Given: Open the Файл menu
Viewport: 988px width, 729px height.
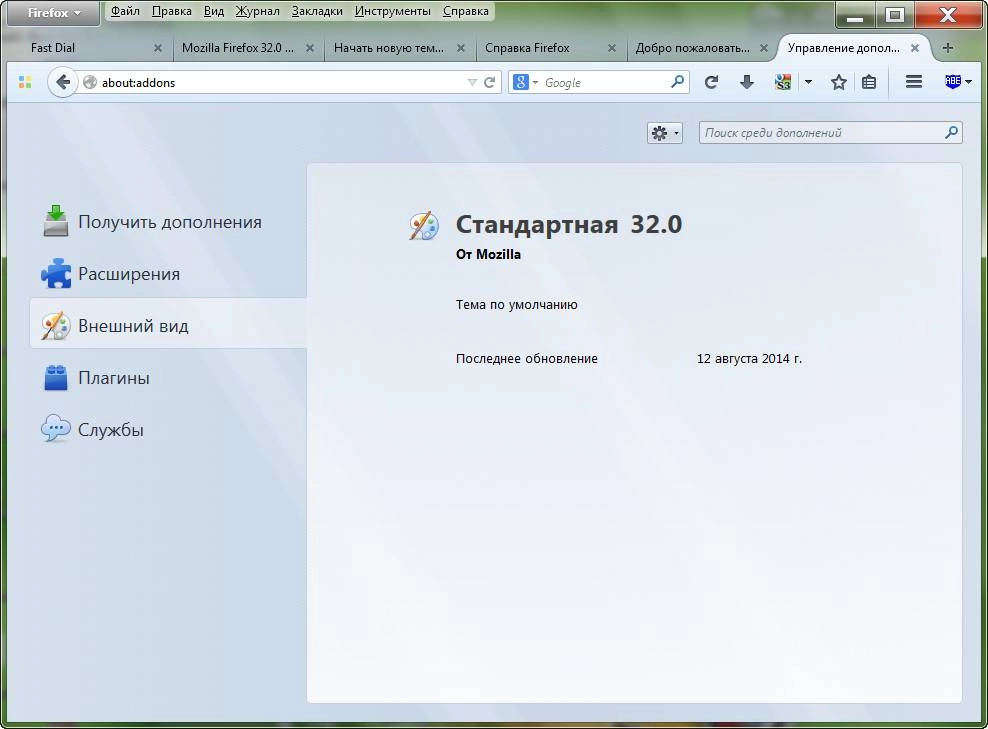Looking at the screenshot, I should [x=125, y=11].
